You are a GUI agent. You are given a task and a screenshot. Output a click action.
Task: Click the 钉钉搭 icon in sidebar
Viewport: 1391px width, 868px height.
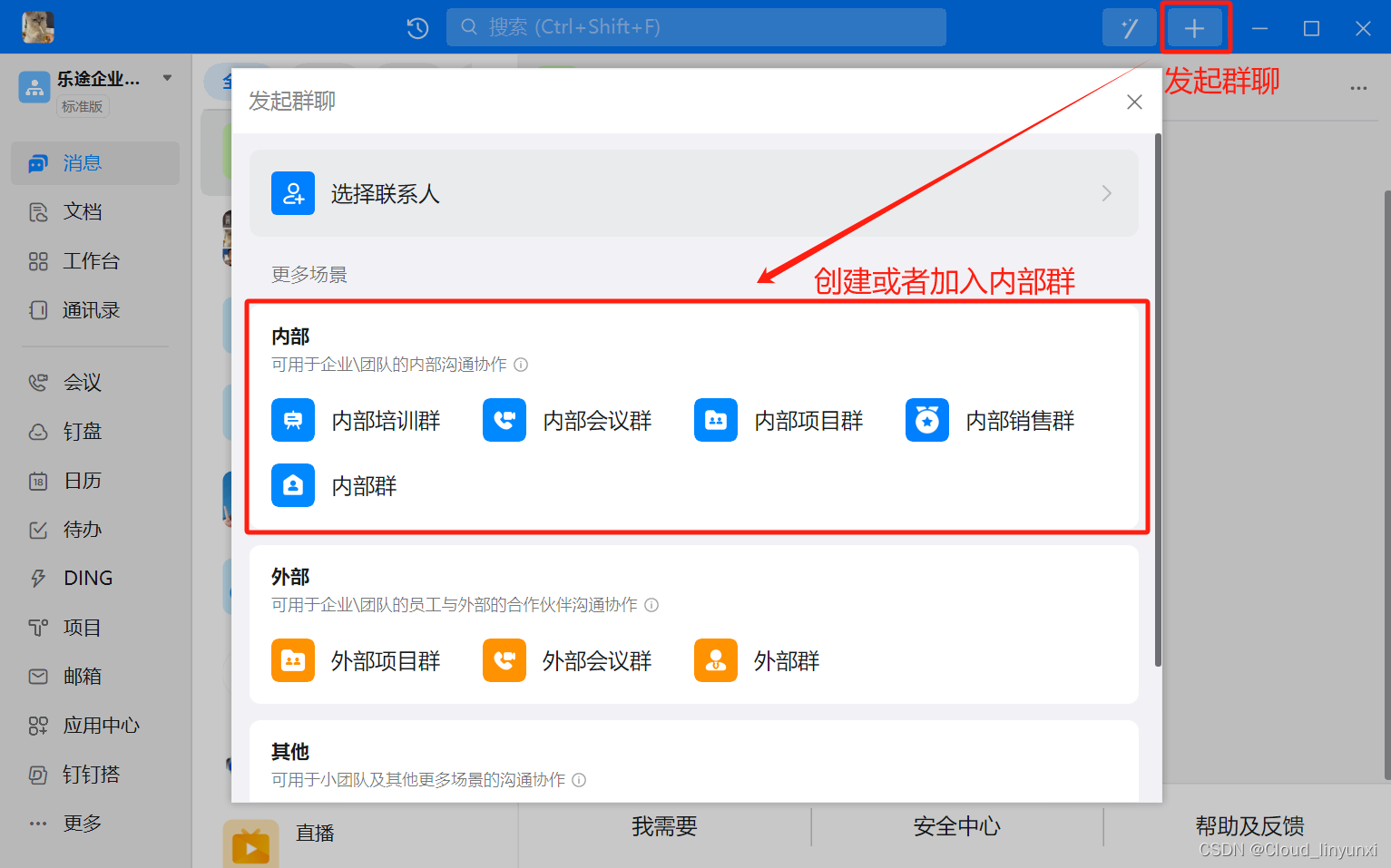pyautogui.click(x=38, y=775)
